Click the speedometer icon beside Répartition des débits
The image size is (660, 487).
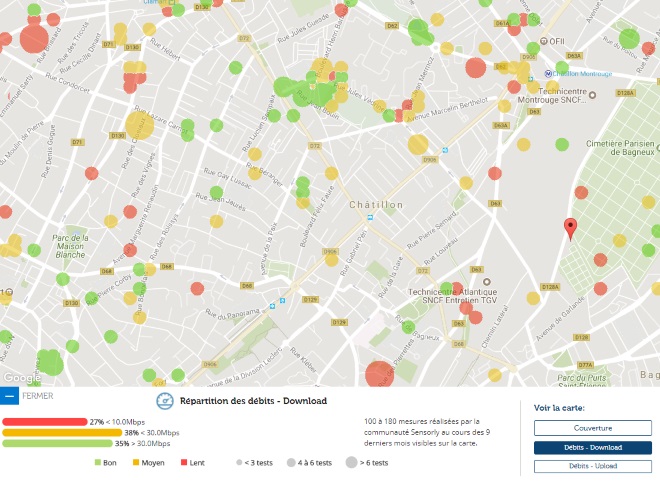point(165,401)
